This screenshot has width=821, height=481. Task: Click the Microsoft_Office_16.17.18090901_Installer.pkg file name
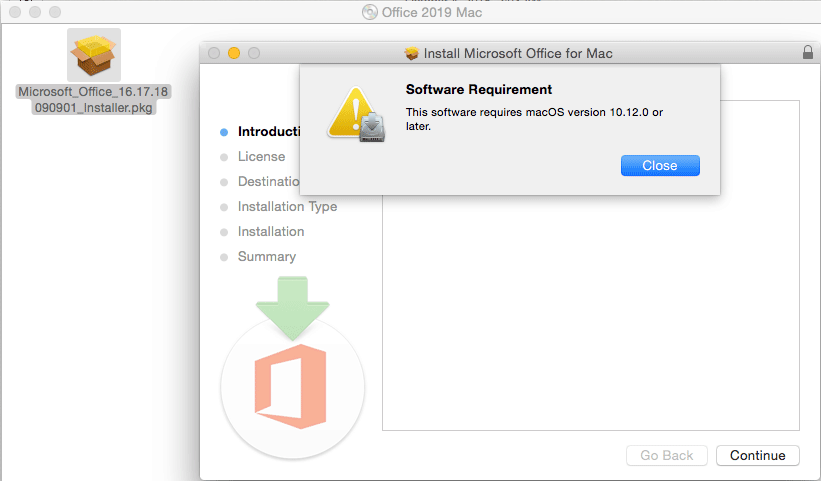(94, 99)
